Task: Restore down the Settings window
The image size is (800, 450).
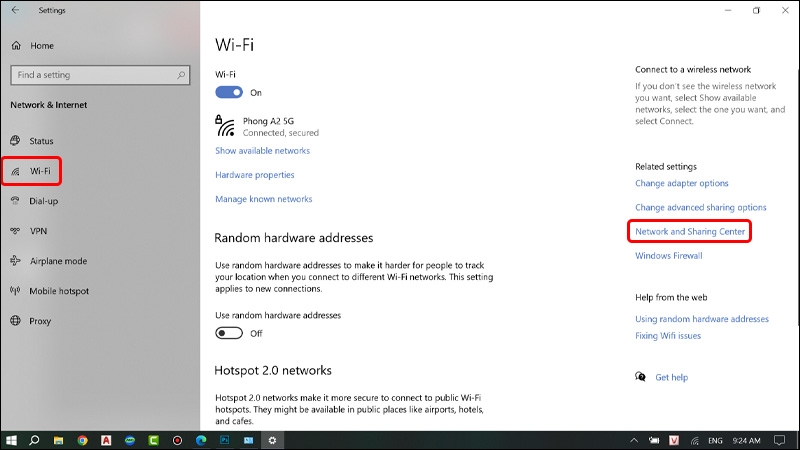Action: click(756, 10)
